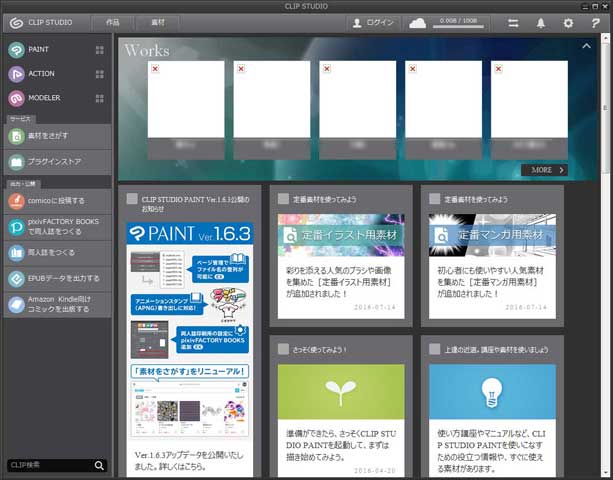Toggle checkbox on CLIP STUDIO PAINT Ver.1.6.3 notice
Viewport: 613px width, 480px height.
(x=132, y=199)
